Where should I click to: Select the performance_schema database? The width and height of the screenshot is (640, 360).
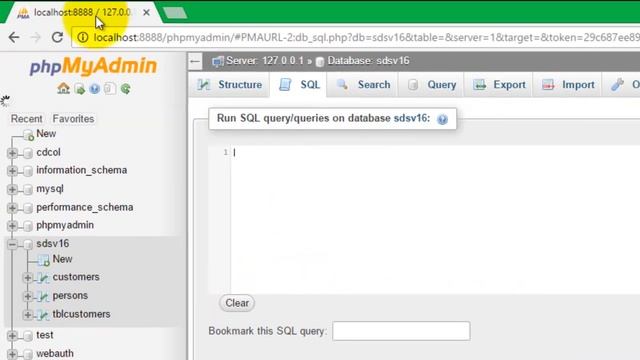pos(84,207)
